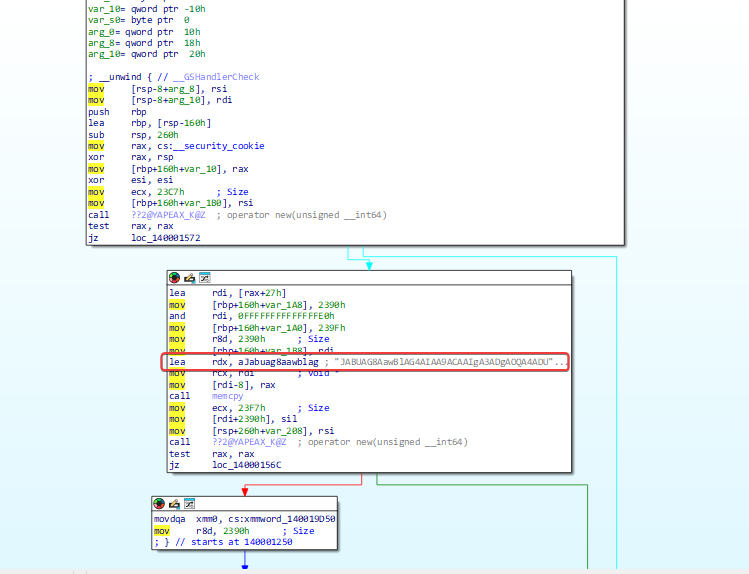Screen dimensions: 749x574
Task: Click the loc_140001572 jump target
Action: point(166,238)
